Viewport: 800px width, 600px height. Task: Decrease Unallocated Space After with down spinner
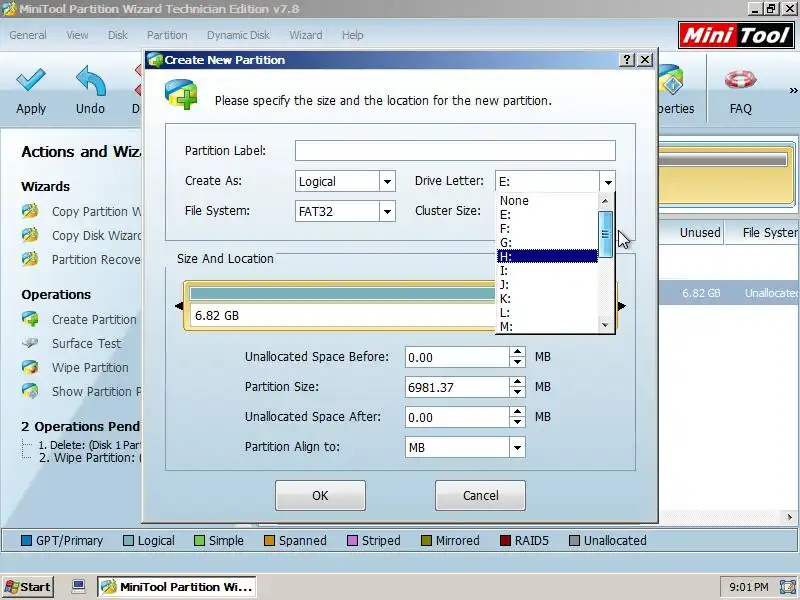[517, 422]
